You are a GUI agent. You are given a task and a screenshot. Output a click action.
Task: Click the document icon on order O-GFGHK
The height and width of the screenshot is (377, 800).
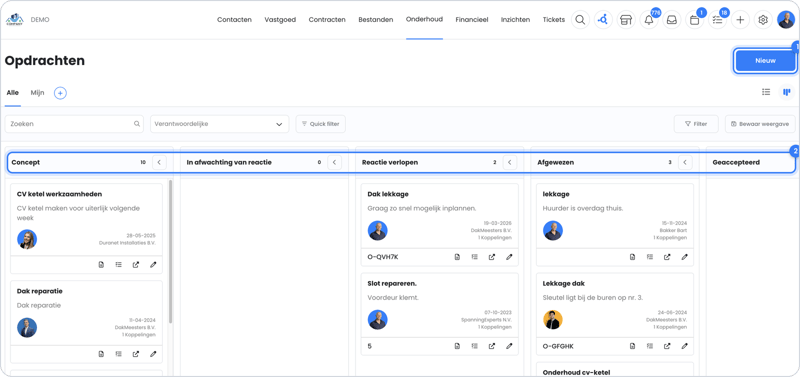tap(633, 346)
